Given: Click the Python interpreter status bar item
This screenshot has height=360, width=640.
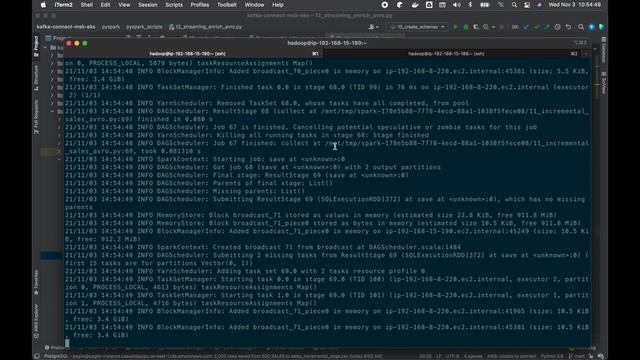Looking at the screenshot, I should 552,356.
